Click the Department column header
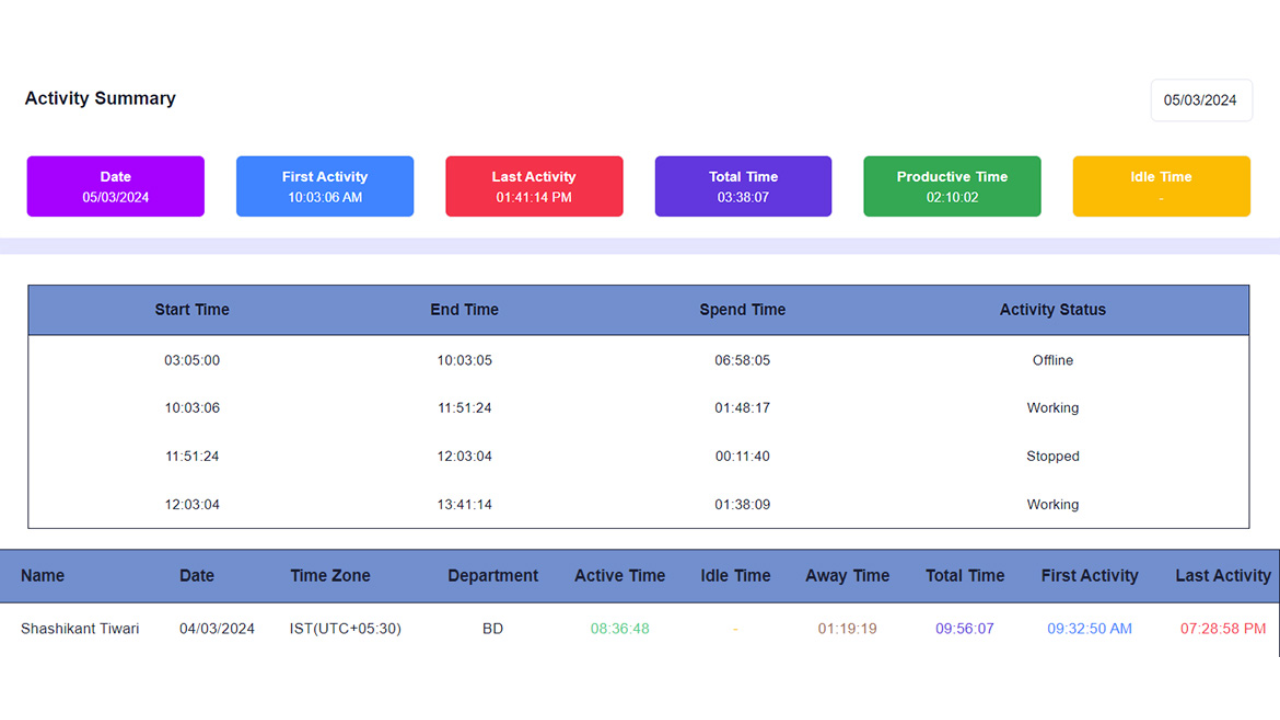The image size is (1280, 720). point(493,576)
